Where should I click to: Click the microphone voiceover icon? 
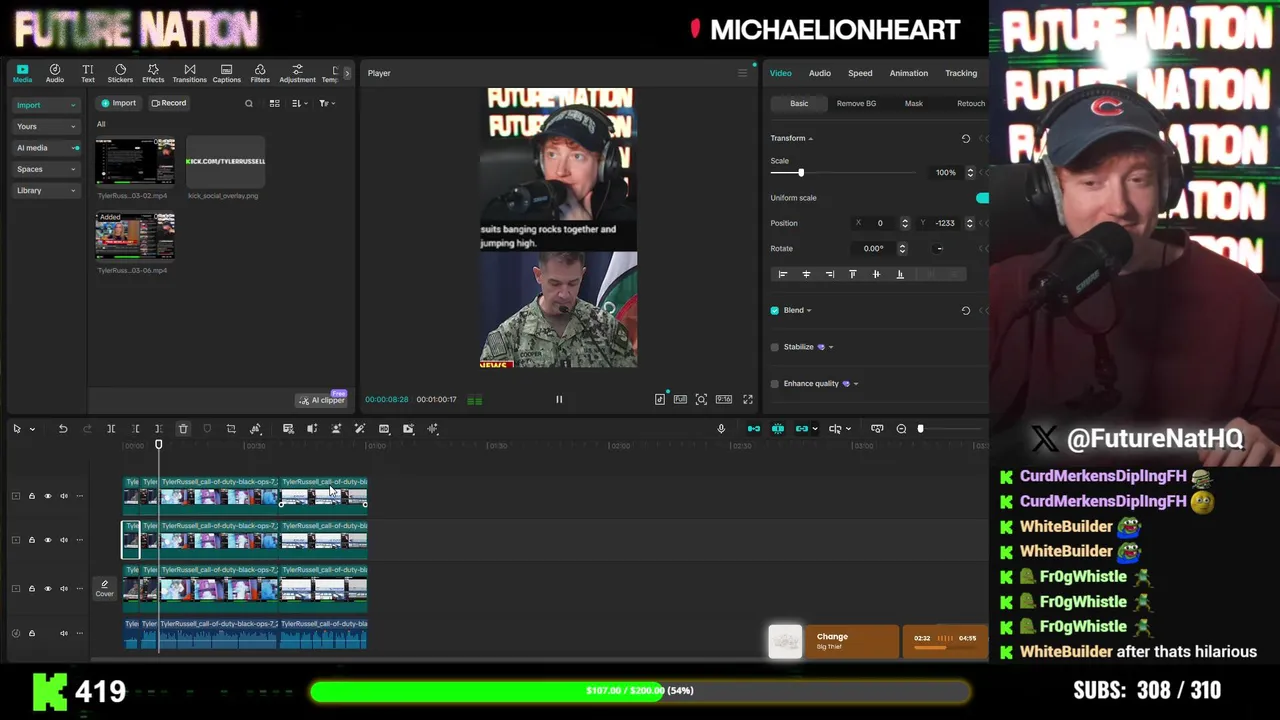(x=721, y=429)
